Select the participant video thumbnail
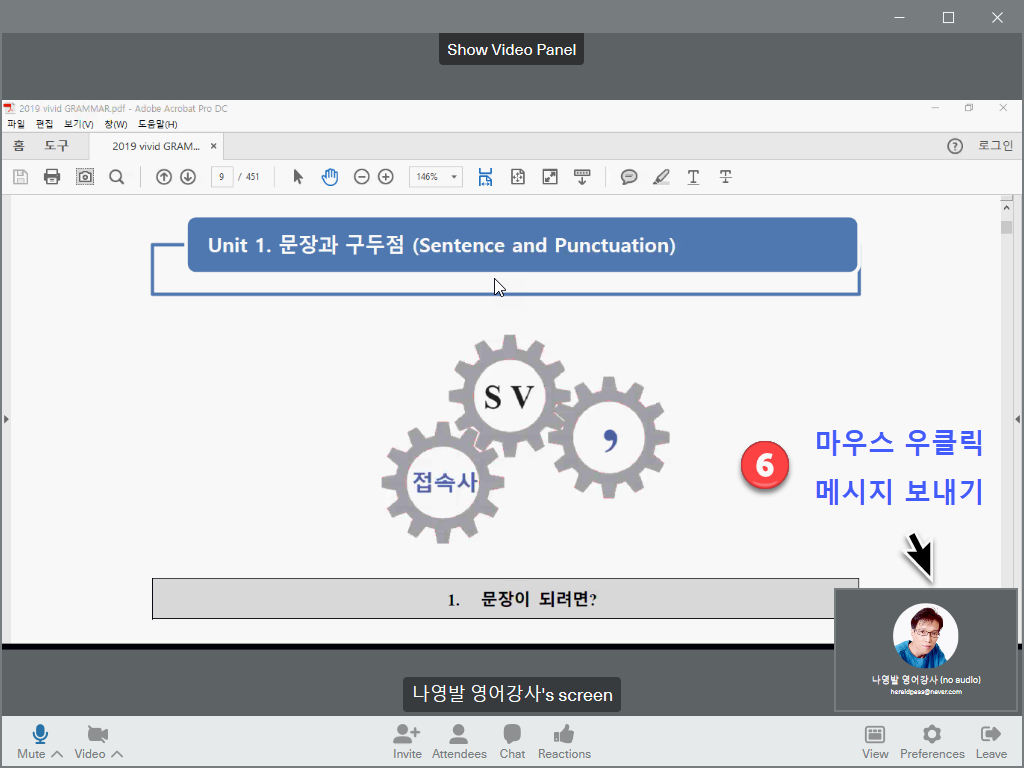Screen dimensions: 1024x768 coord(925,649)
